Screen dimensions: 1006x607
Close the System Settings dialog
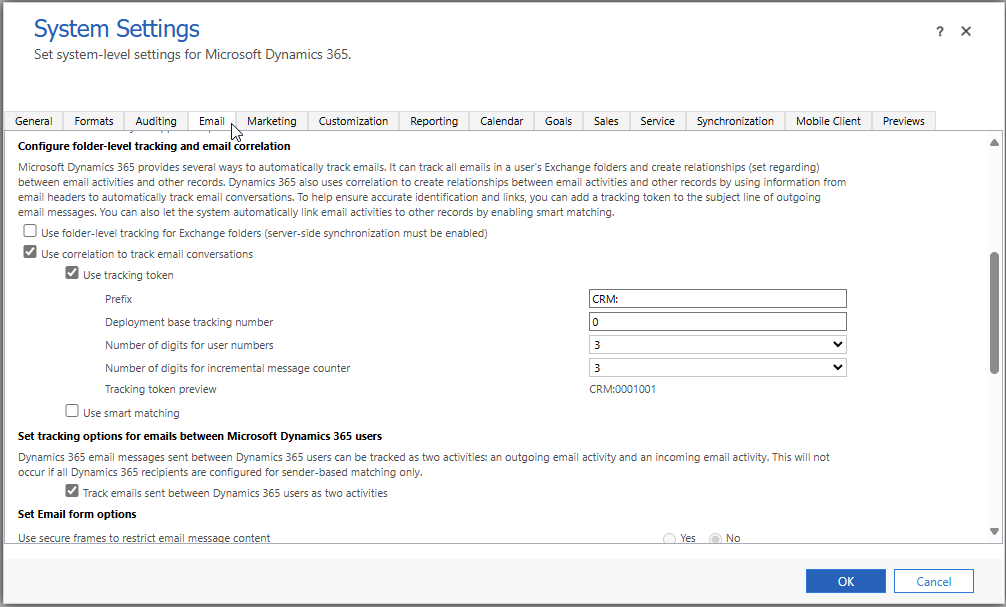click(x=966, y=31)
